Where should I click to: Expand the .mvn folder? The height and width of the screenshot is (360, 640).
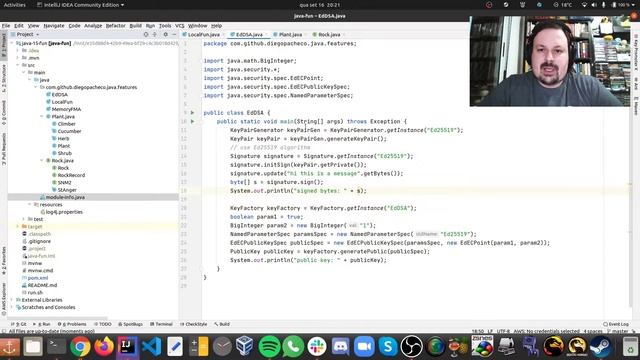click(x=18, y=58)
